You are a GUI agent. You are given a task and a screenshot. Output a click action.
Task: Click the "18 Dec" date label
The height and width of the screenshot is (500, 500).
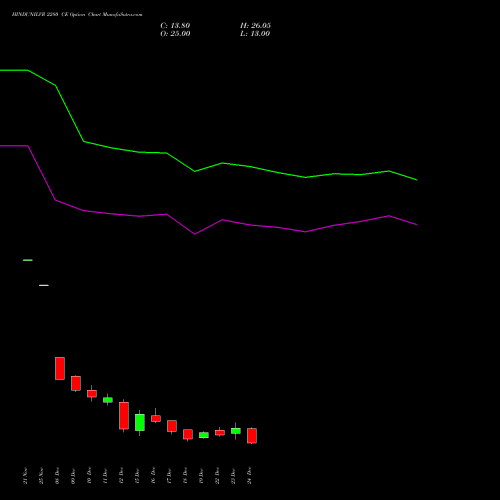coord(185,476)
